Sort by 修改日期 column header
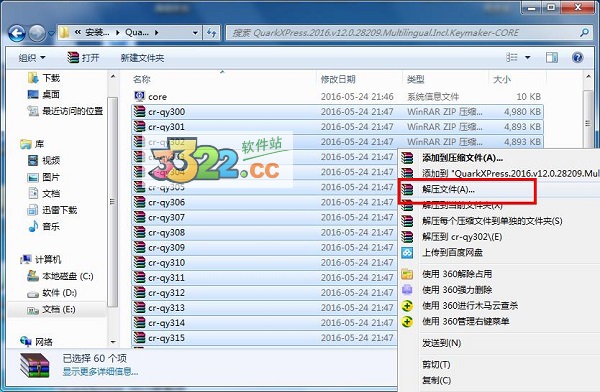Image resolution: width=600 pixels, height=392 pixels. pos(338,79)
